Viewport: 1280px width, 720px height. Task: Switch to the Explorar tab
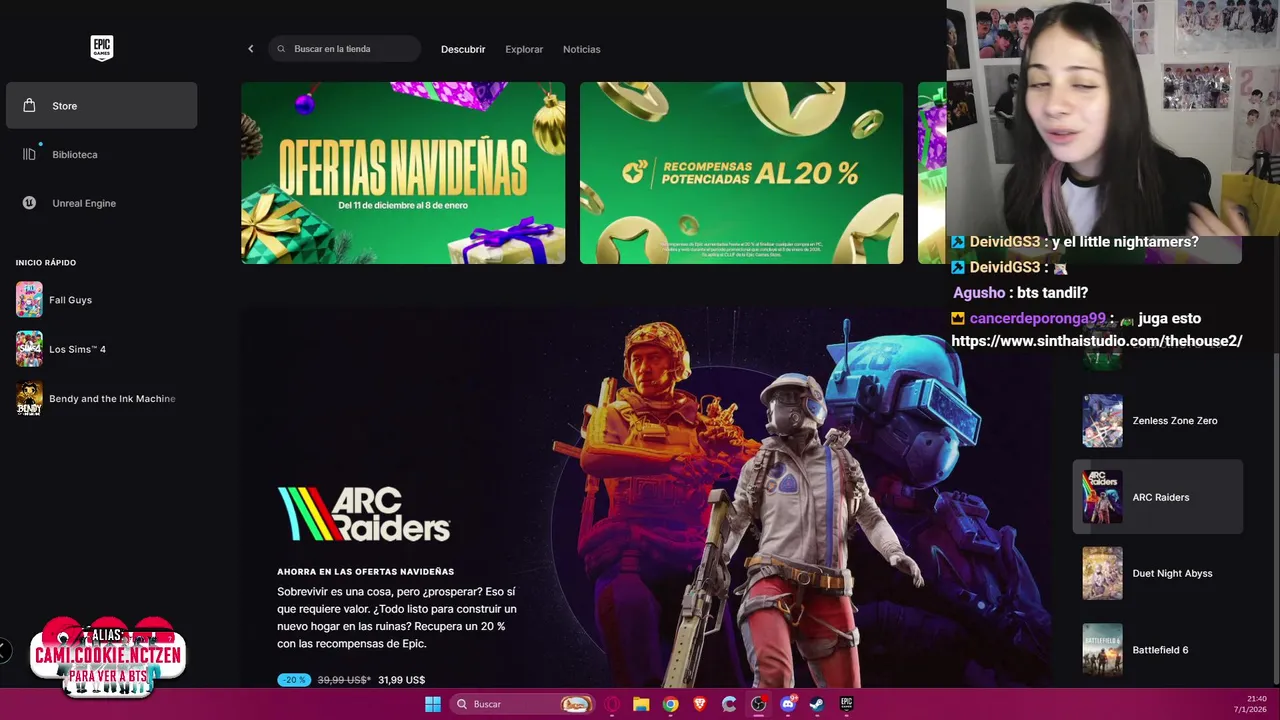point(524,49)
